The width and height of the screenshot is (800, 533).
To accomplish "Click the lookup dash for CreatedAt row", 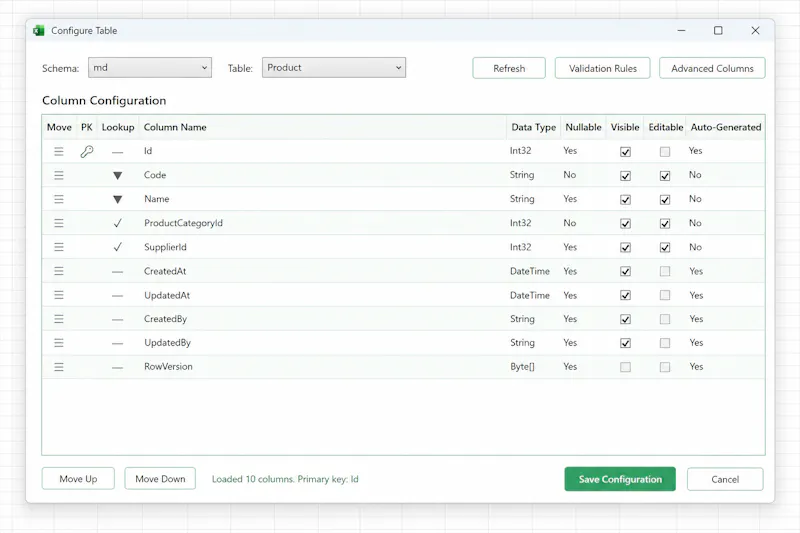I will point(117,272).
